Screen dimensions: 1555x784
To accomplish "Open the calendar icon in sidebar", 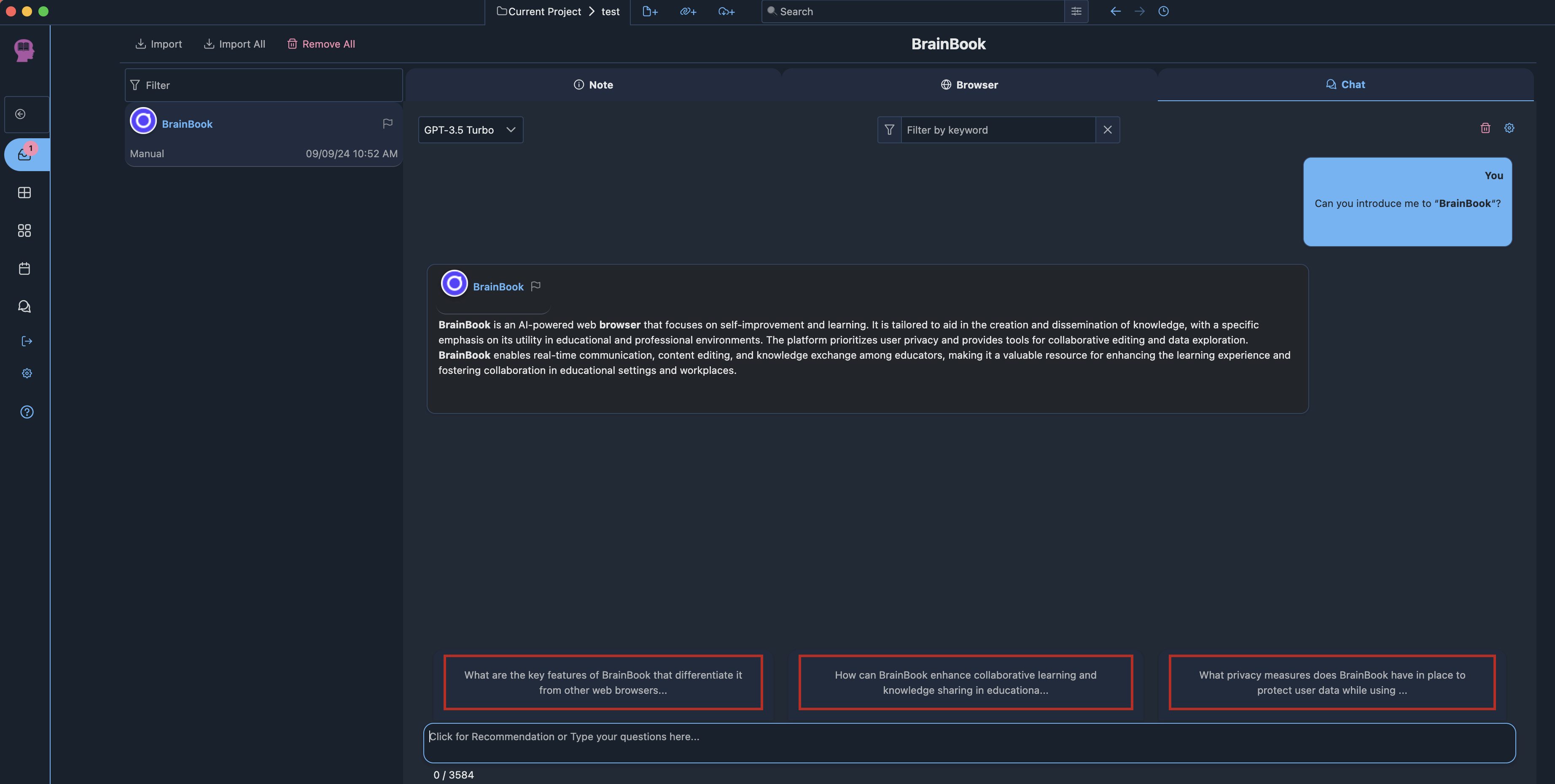I will click(25, 268).
